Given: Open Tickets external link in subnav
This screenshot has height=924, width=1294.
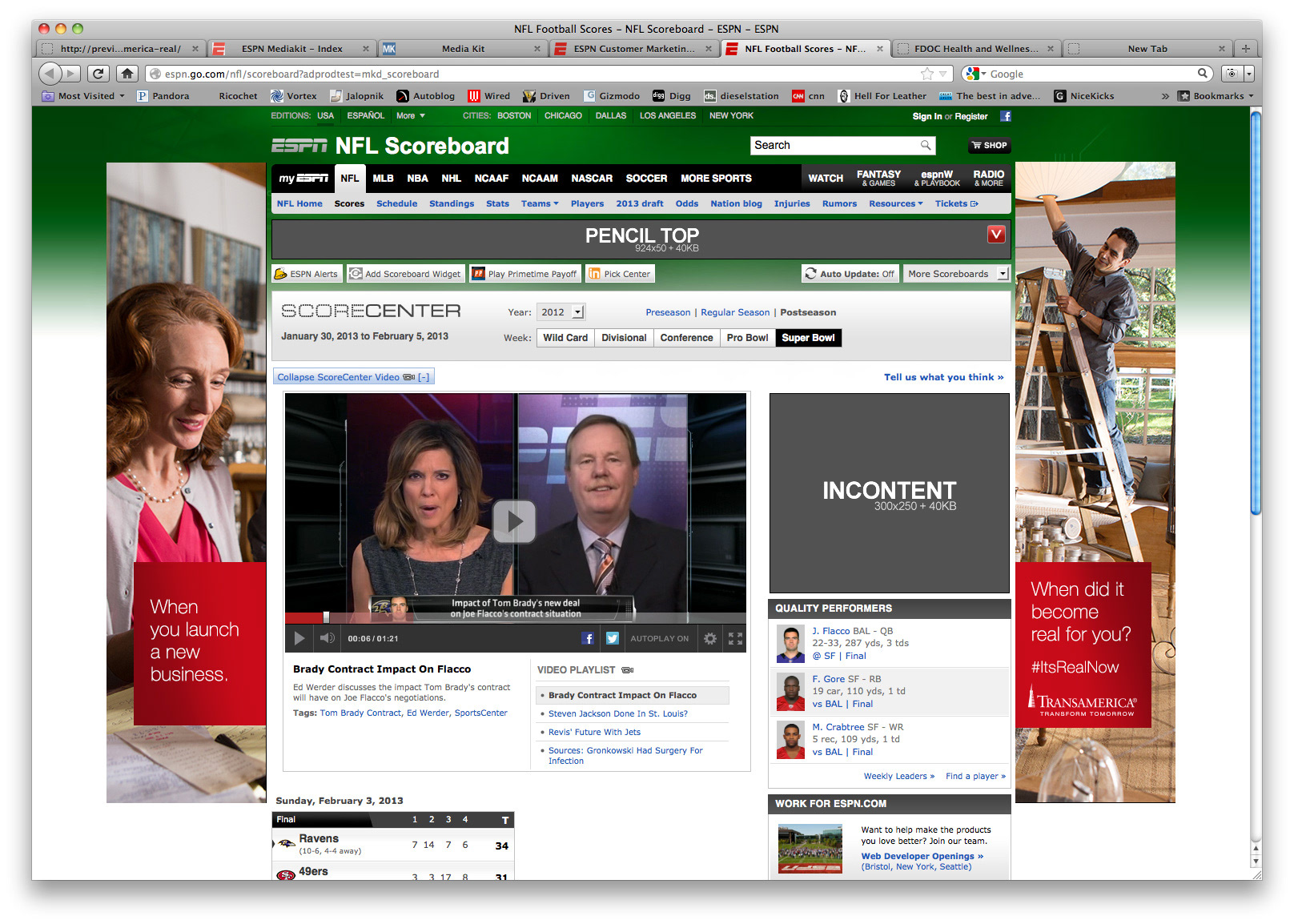Looking at the screenshot, I should point(956,203).
